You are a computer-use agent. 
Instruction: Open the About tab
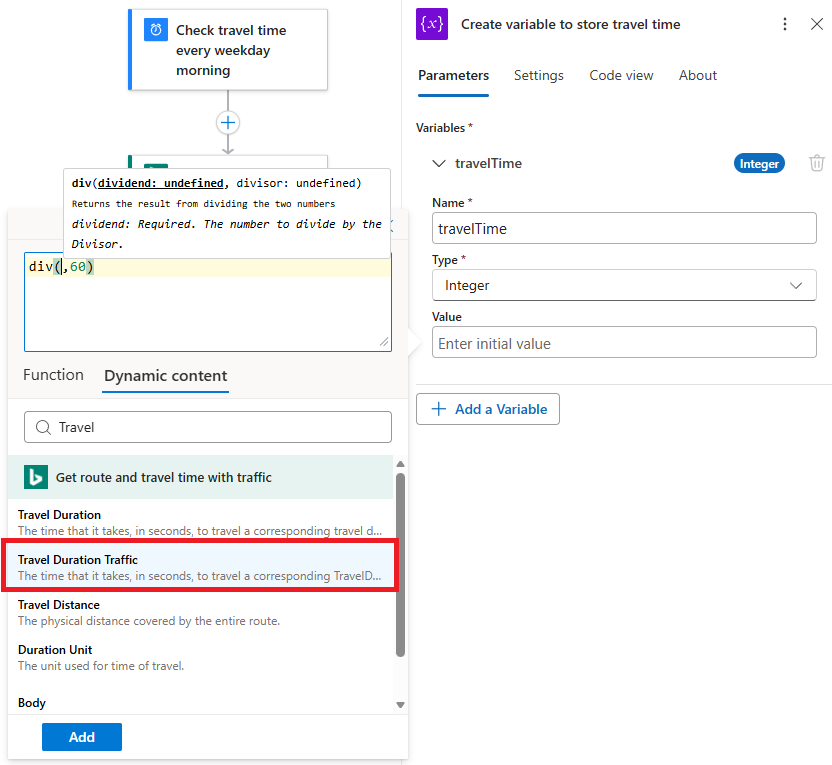[698, 75]
